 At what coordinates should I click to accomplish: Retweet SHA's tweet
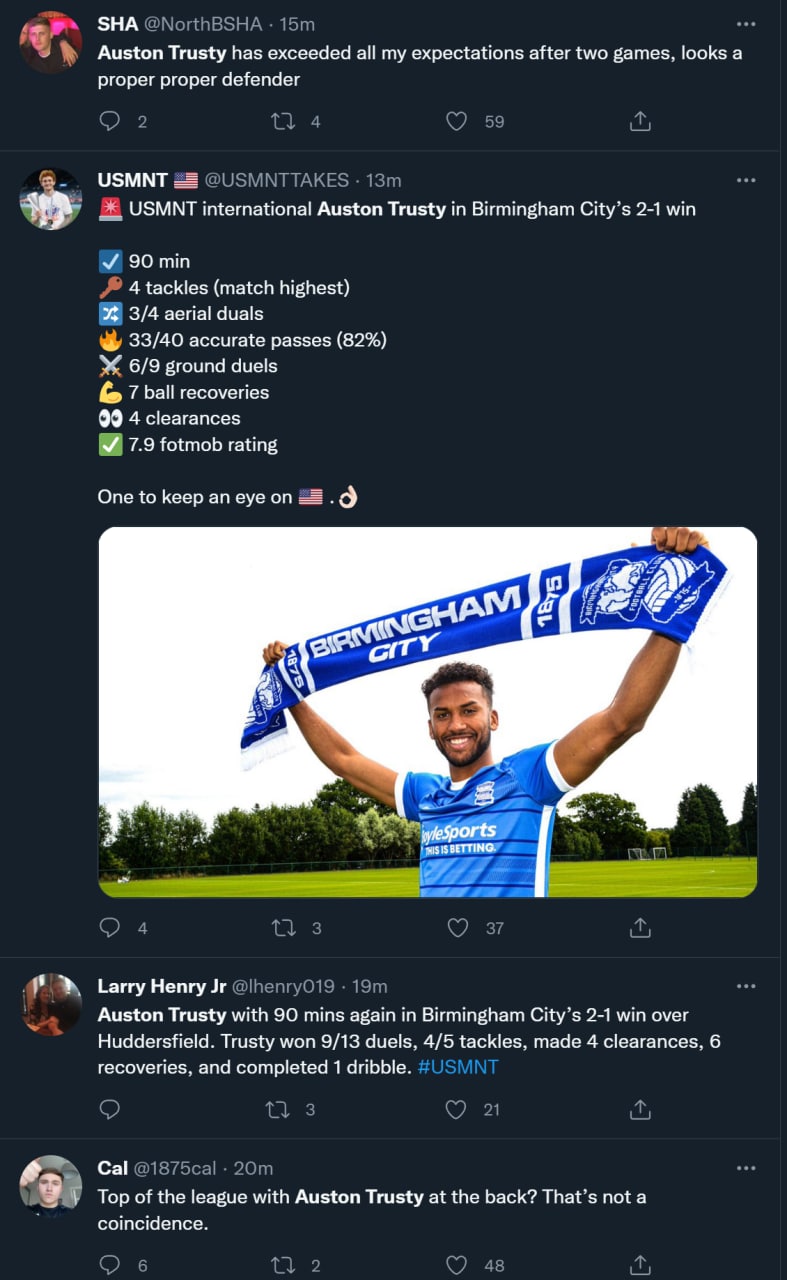tap(283, 122)
